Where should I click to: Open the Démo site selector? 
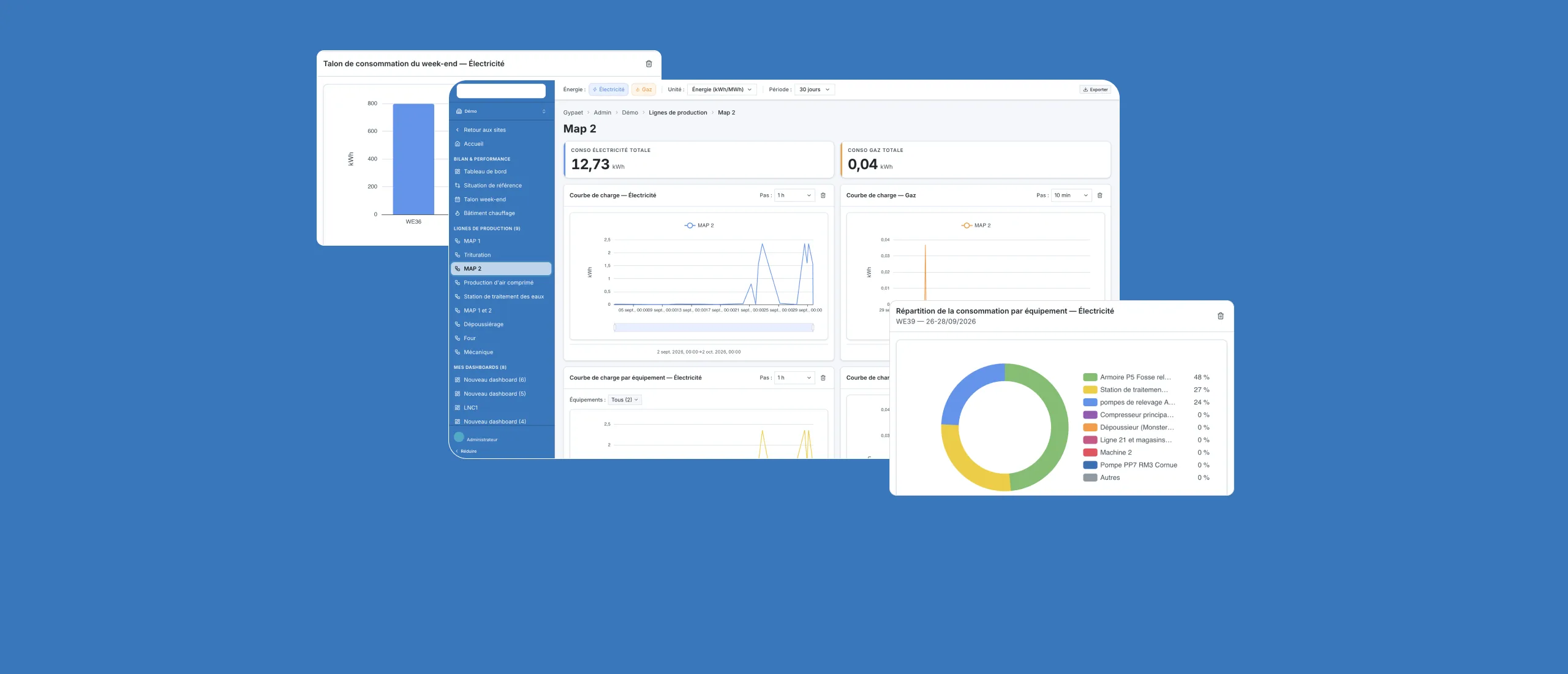(x=501, y=112)
